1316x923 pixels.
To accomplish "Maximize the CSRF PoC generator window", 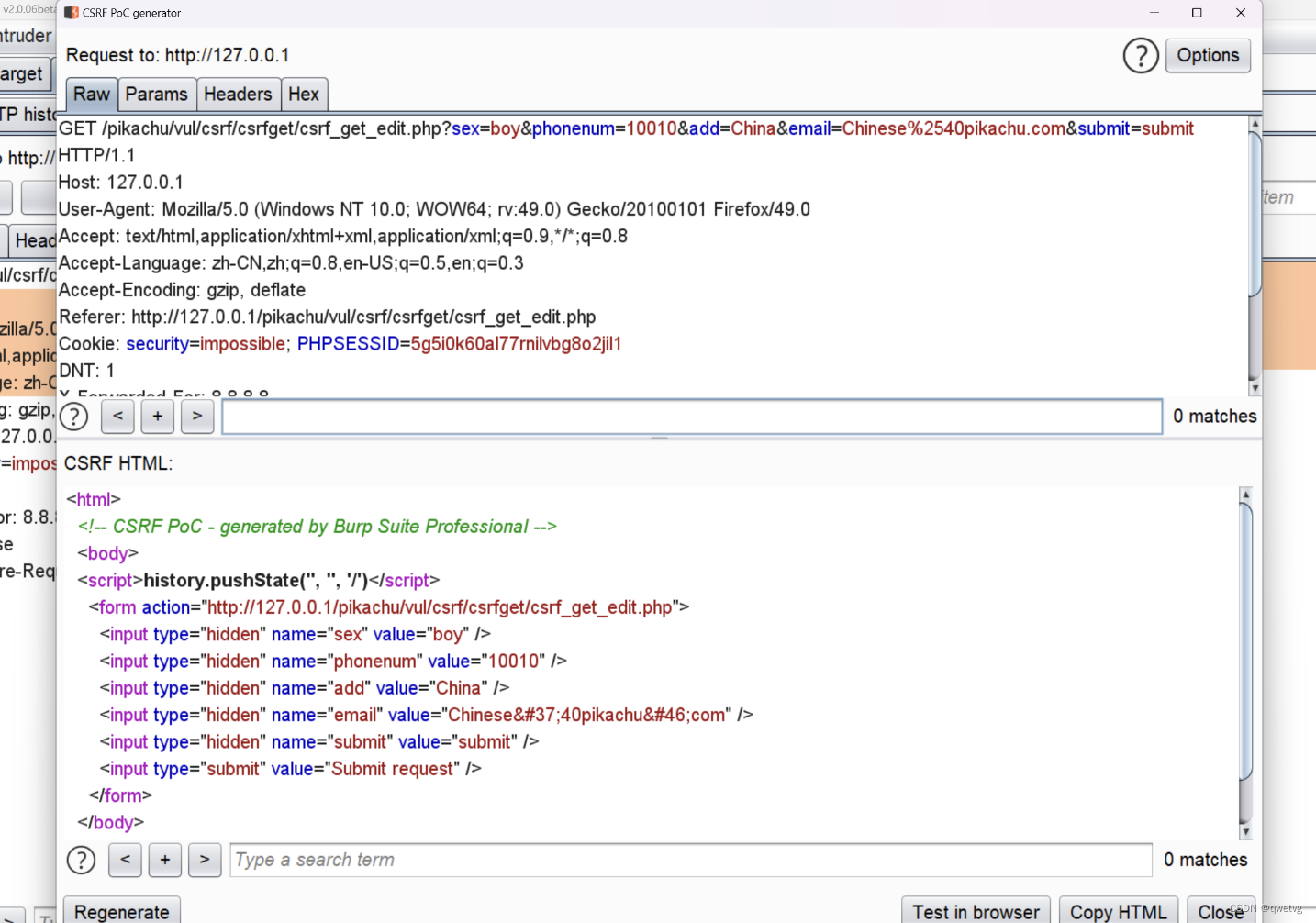I will (x=1197, y=13).
